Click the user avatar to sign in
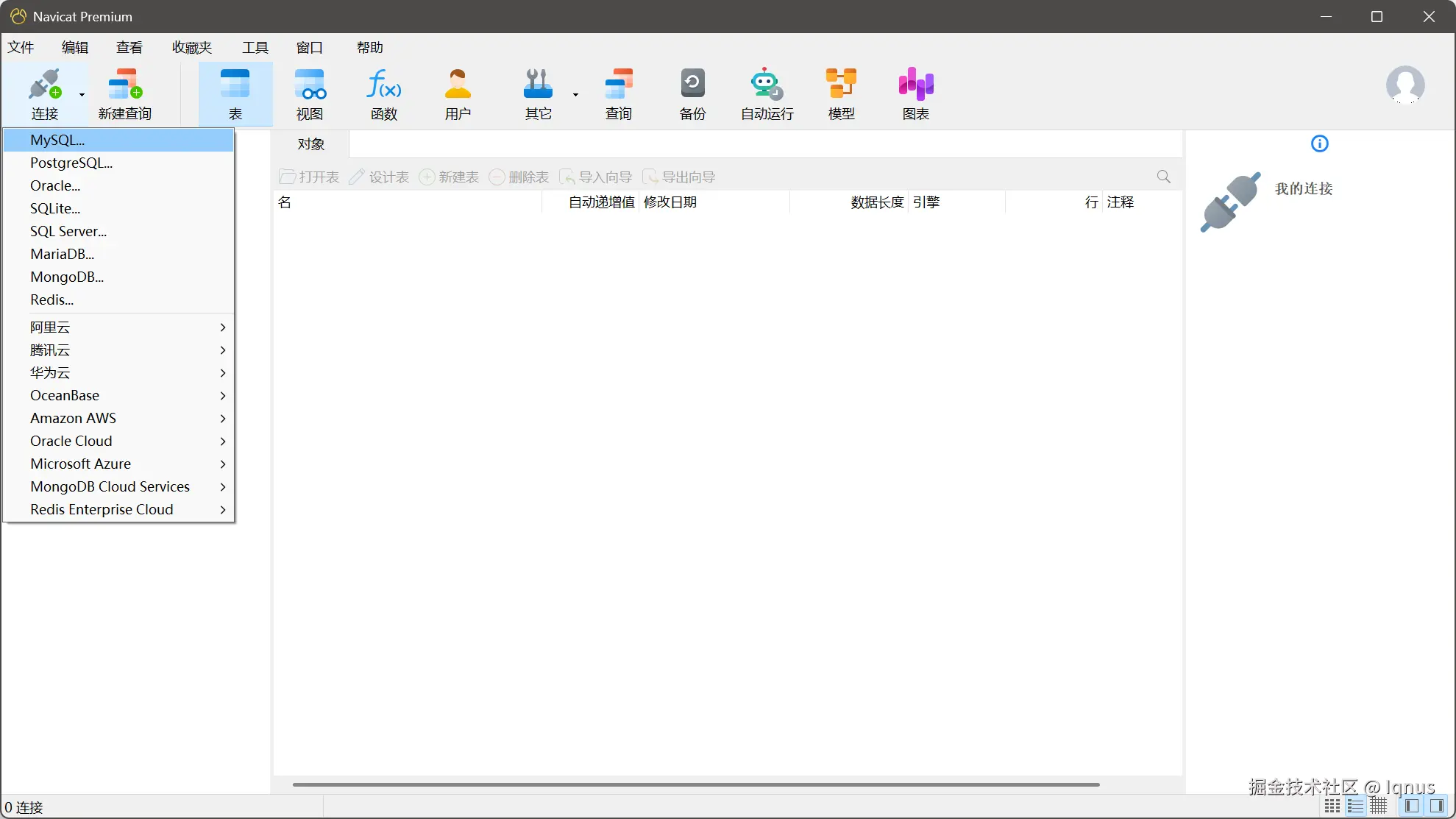Screen dimensions: 1456x819 pyautogui.click(x=1404, y=85)
